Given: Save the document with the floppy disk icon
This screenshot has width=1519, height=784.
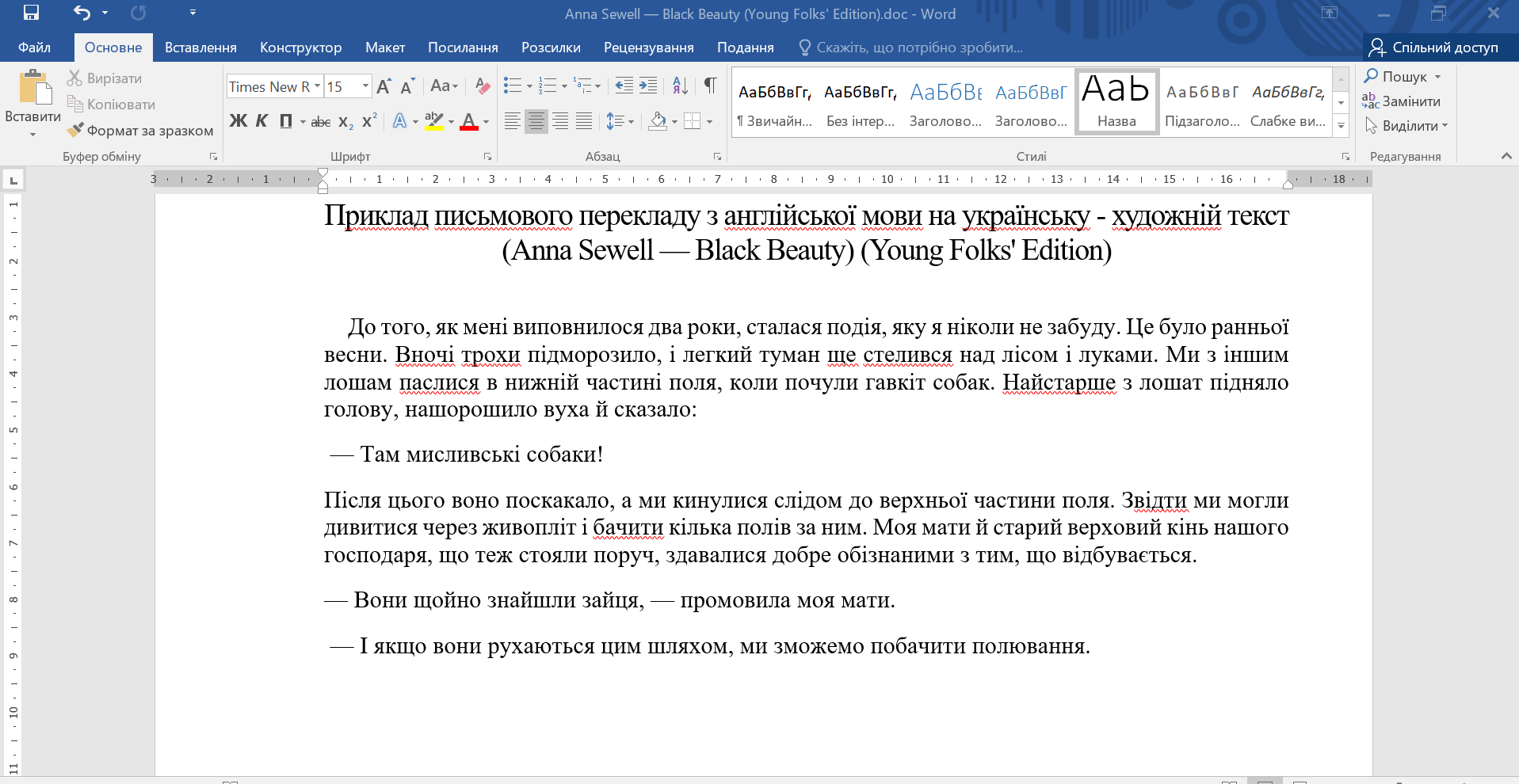Looking at the screenshot, I should pyautogui.click(x=31, y=13).
